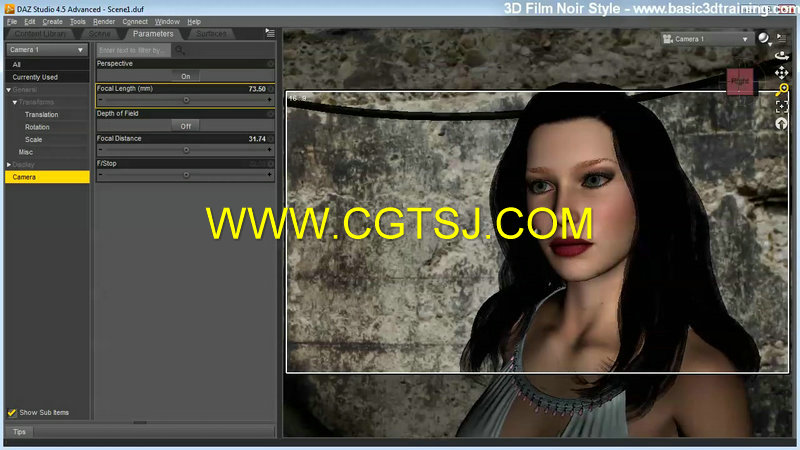
Task: Click the F/Stop slider handle
Action: (x=186, y=175)
